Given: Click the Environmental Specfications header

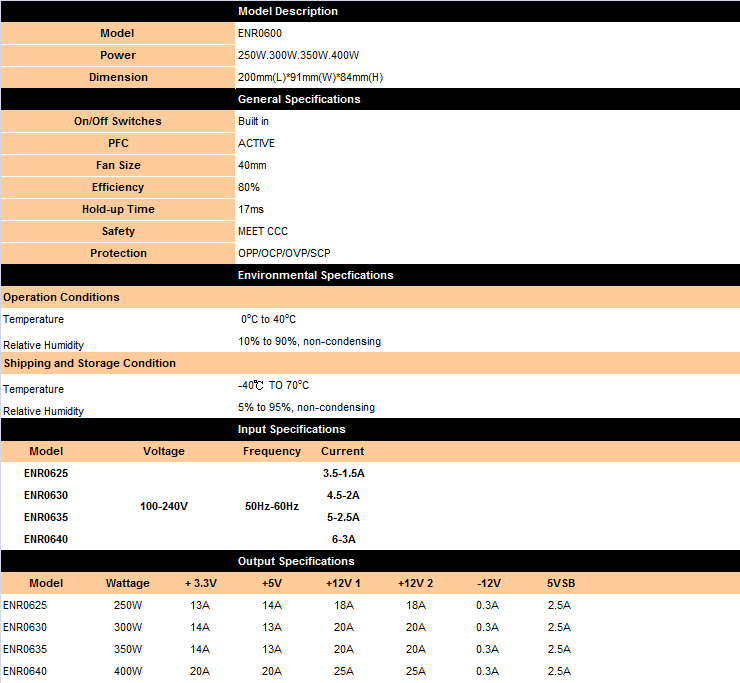Looking at the screenshot, I should (315, 275).
